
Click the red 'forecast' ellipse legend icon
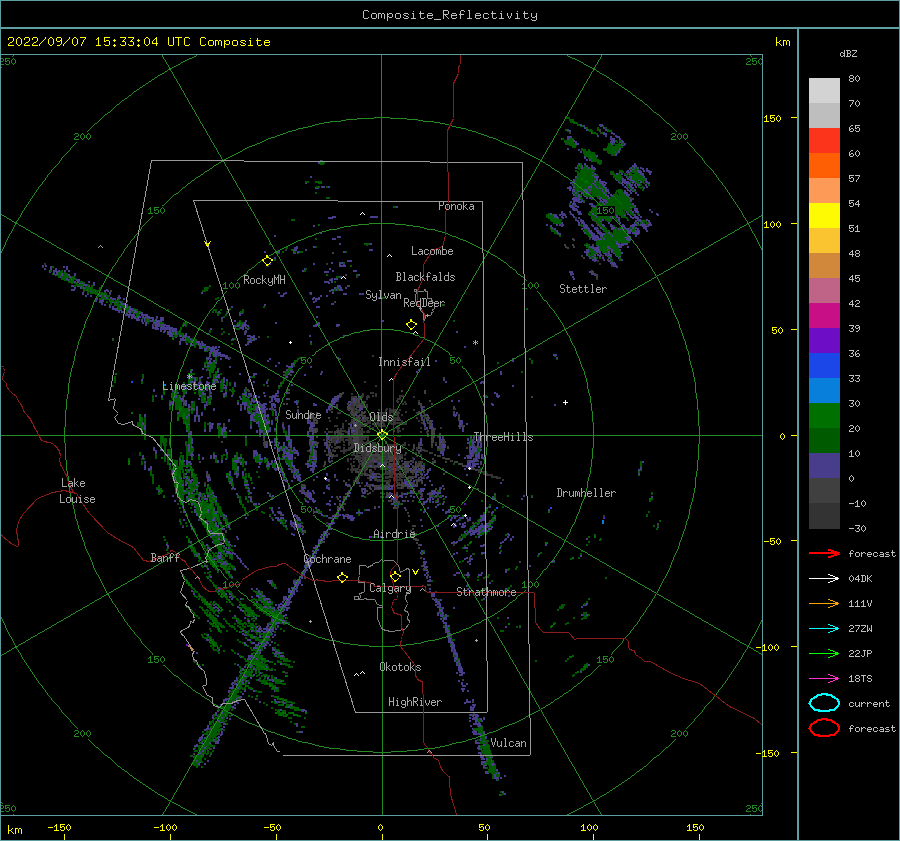tap(824, 728)
